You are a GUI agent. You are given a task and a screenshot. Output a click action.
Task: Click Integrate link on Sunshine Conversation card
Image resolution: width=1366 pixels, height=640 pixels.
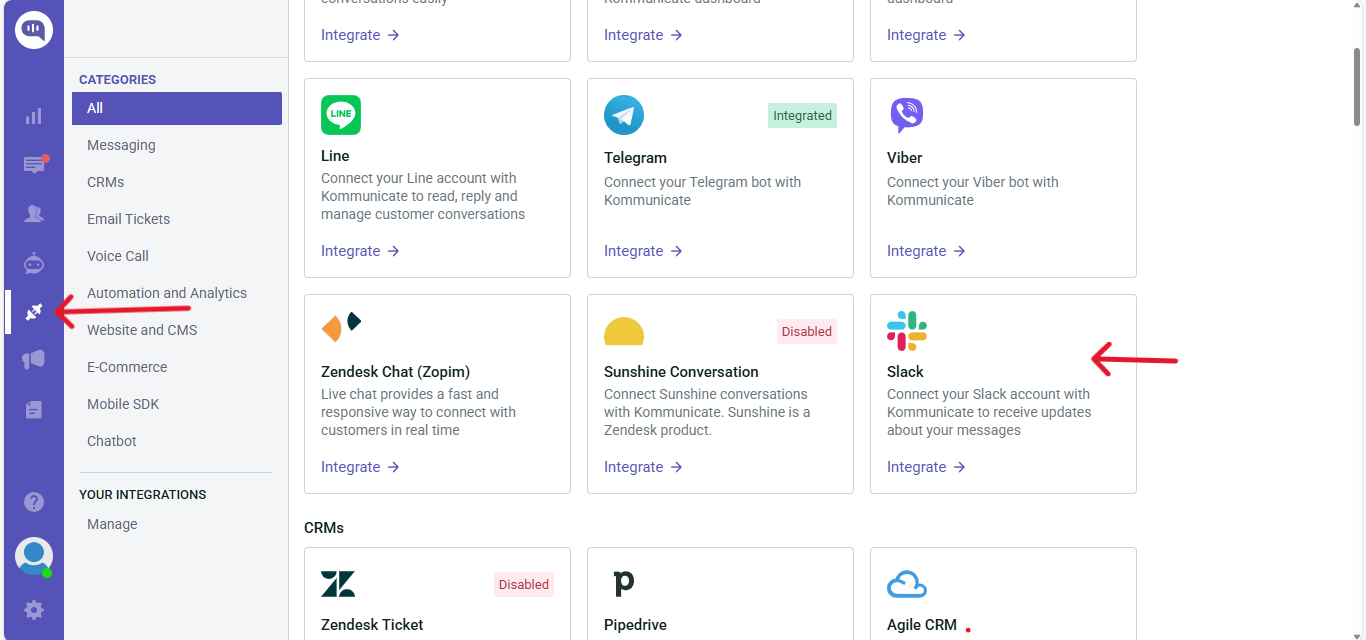pos(643,467)
